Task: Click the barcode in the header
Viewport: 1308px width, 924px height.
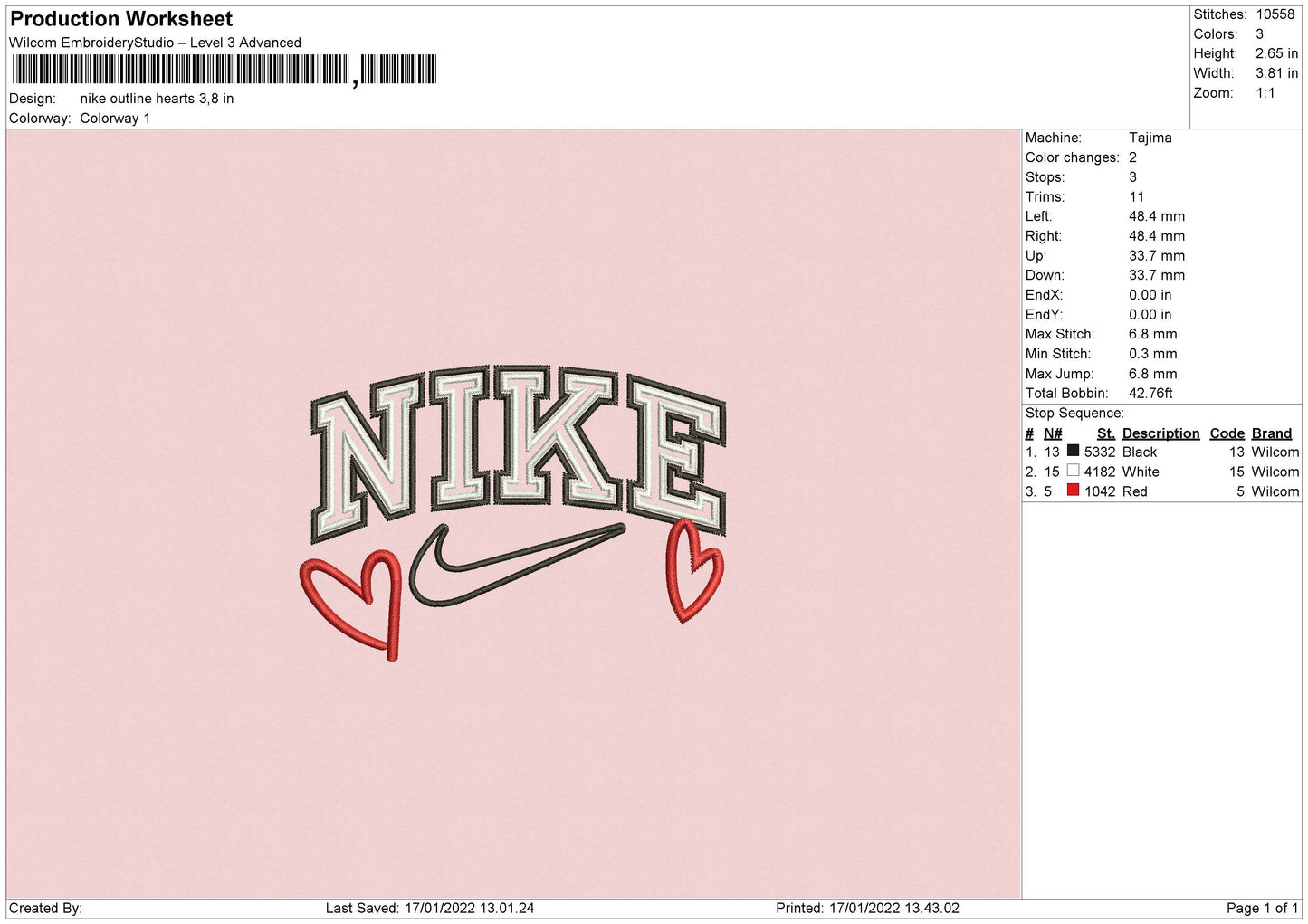Action: pos(224,70)
